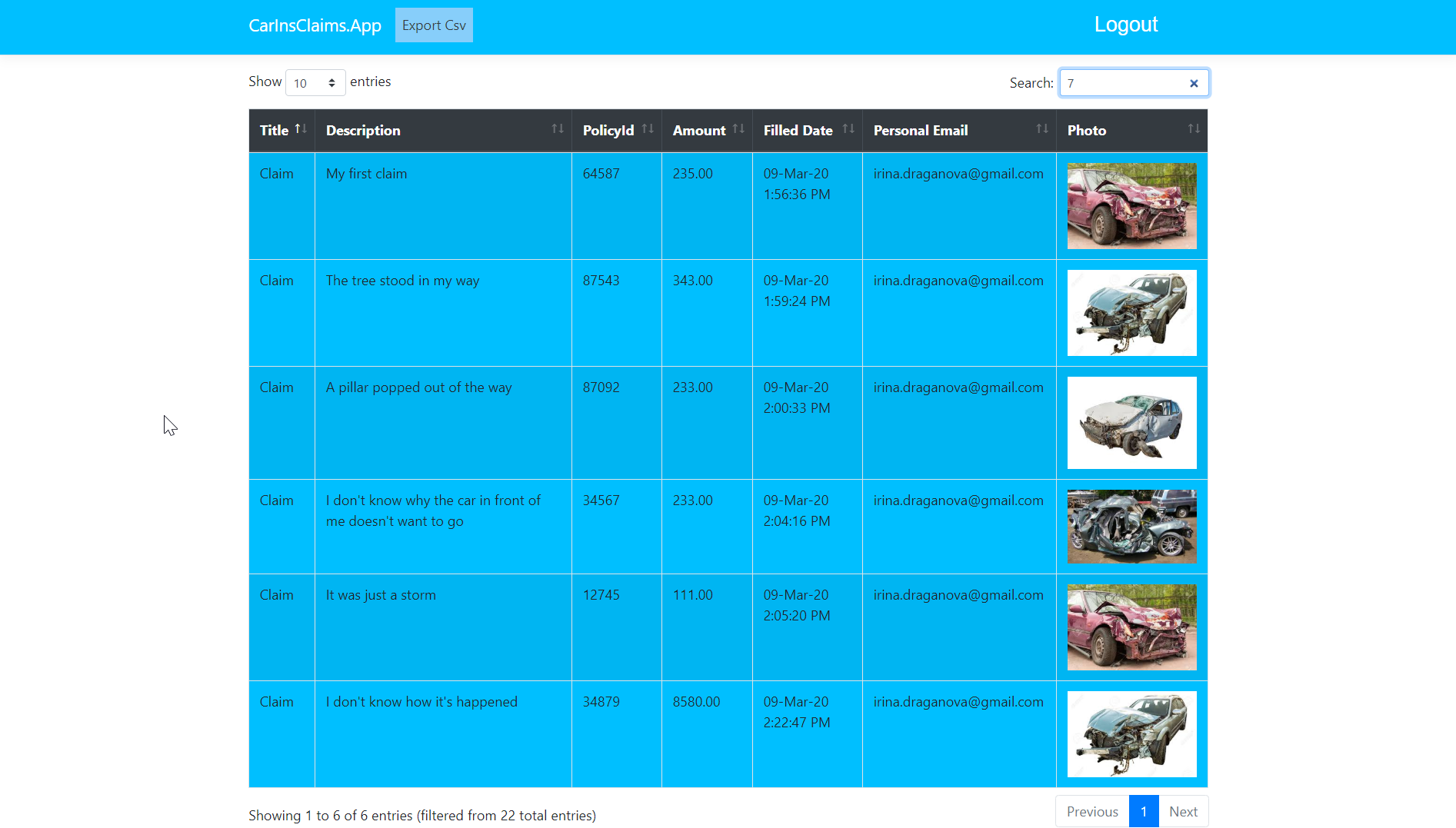Click the Next pagination button
The image size is (1456, 828).
[1183, 811]
